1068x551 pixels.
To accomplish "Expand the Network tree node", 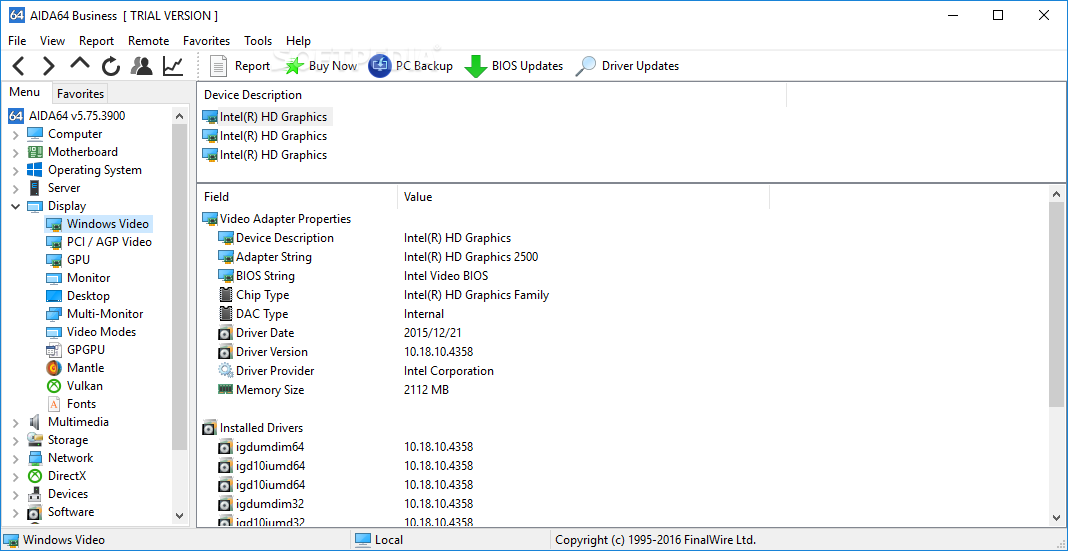I will [x=16, y=458].
